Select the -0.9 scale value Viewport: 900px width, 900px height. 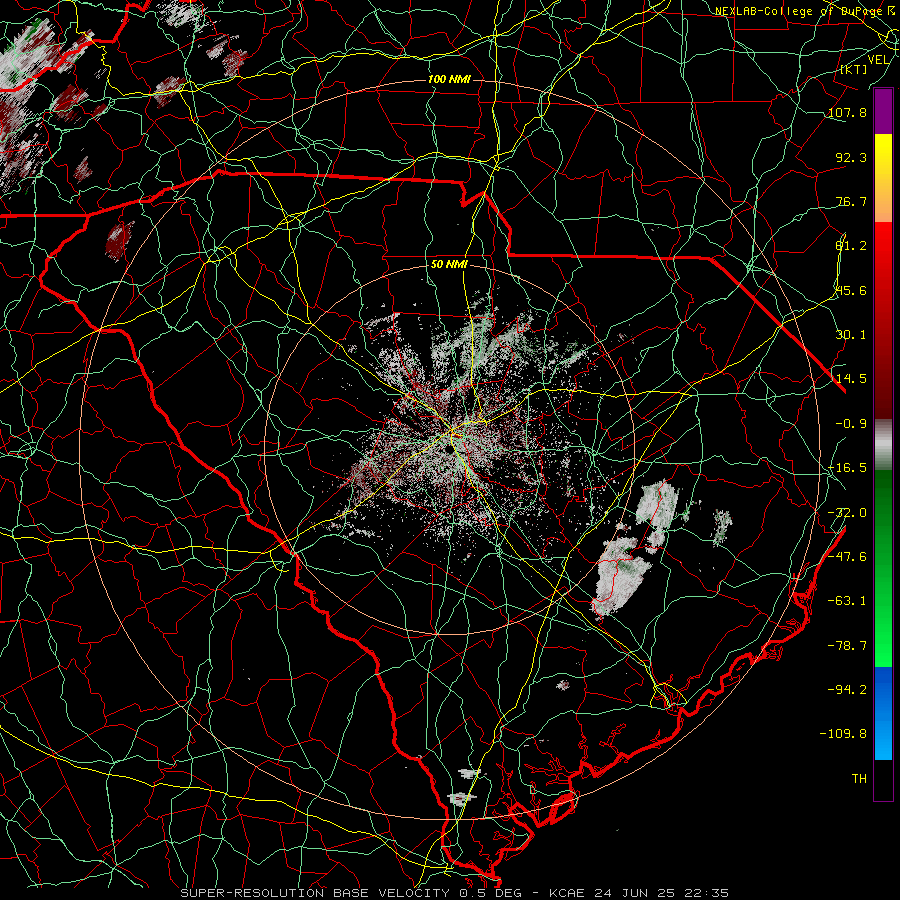click(x=851, y=424)
